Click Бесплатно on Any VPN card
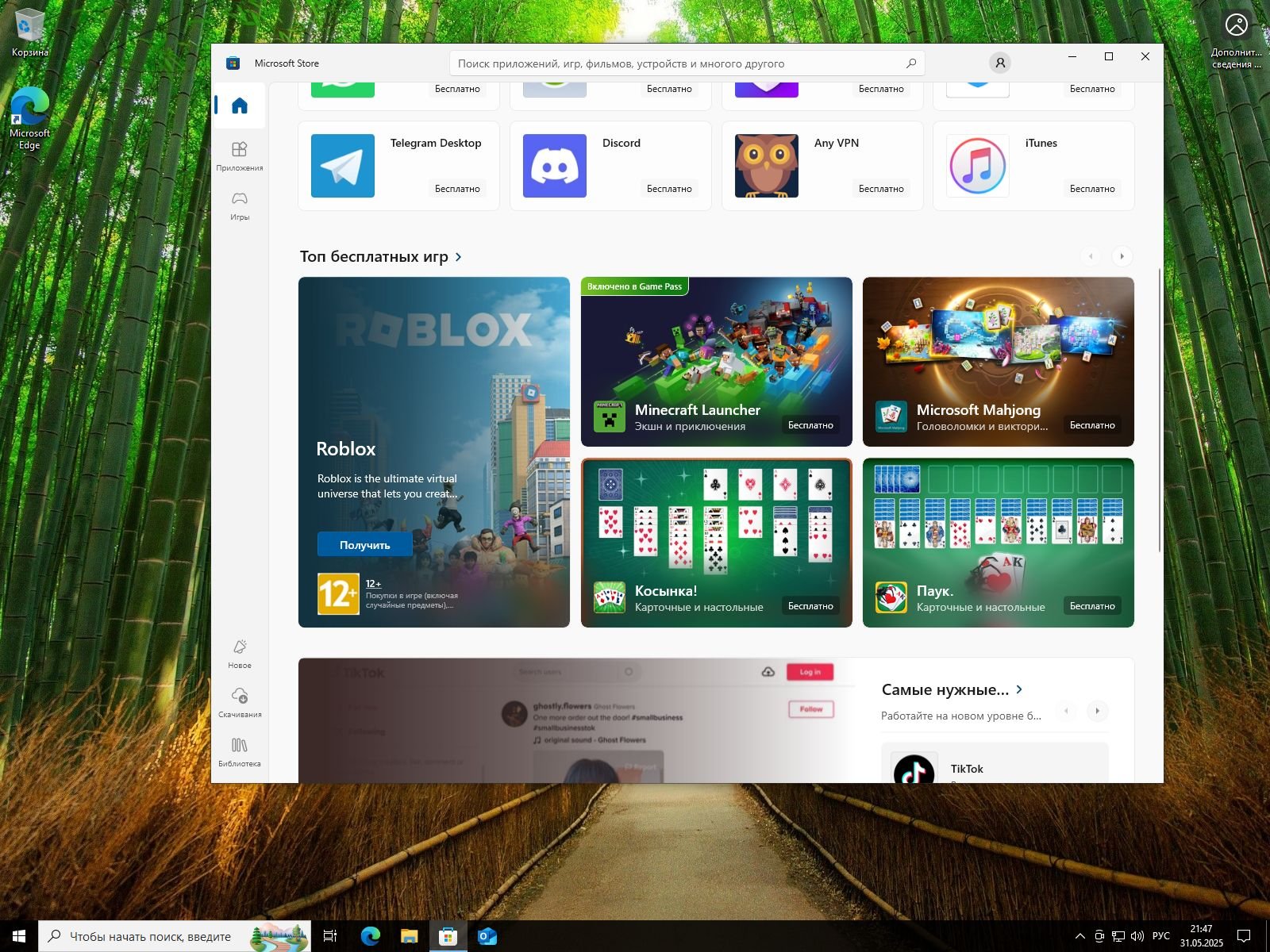 click(x=881, y=189)
